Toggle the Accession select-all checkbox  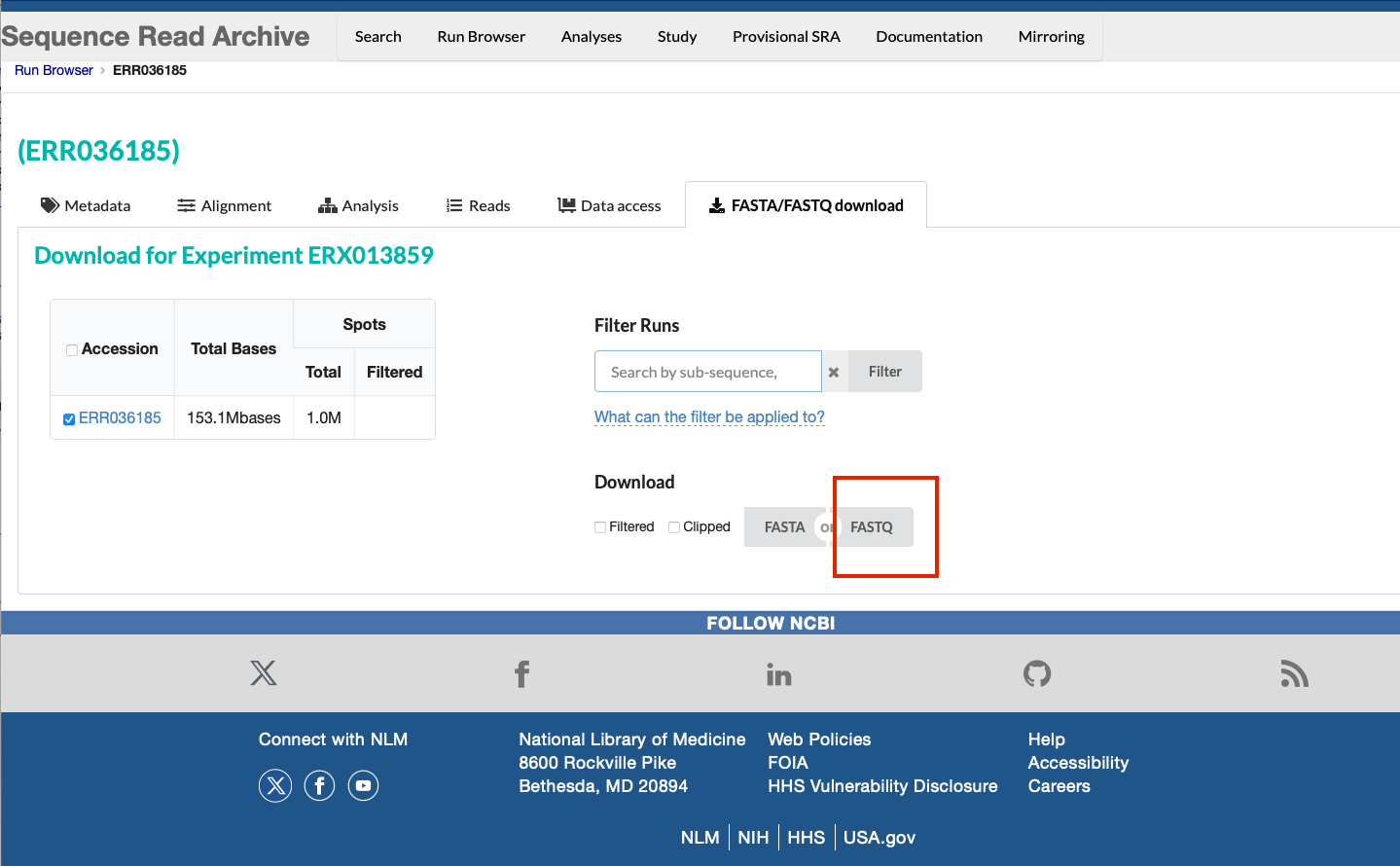72,350
